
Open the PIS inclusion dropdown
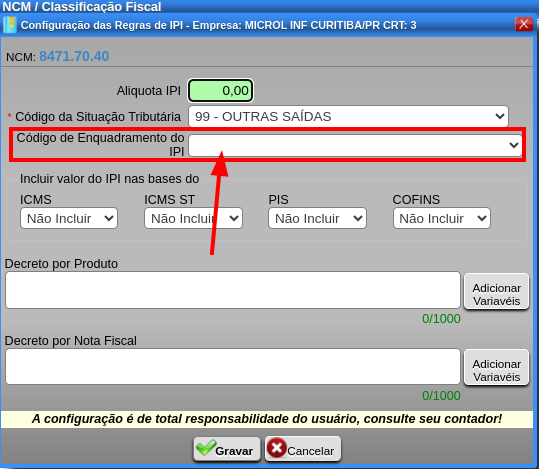pyautogui.click(x=317, y=218)
